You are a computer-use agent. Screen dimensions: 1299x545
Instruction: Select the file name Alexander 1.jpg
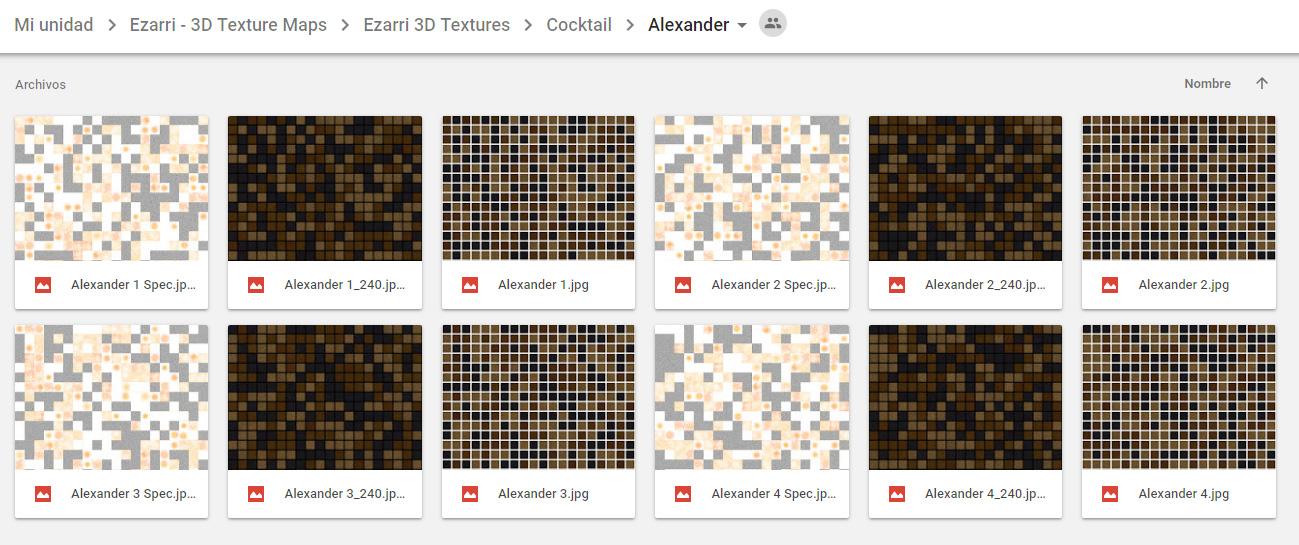(x=543, y=285)
